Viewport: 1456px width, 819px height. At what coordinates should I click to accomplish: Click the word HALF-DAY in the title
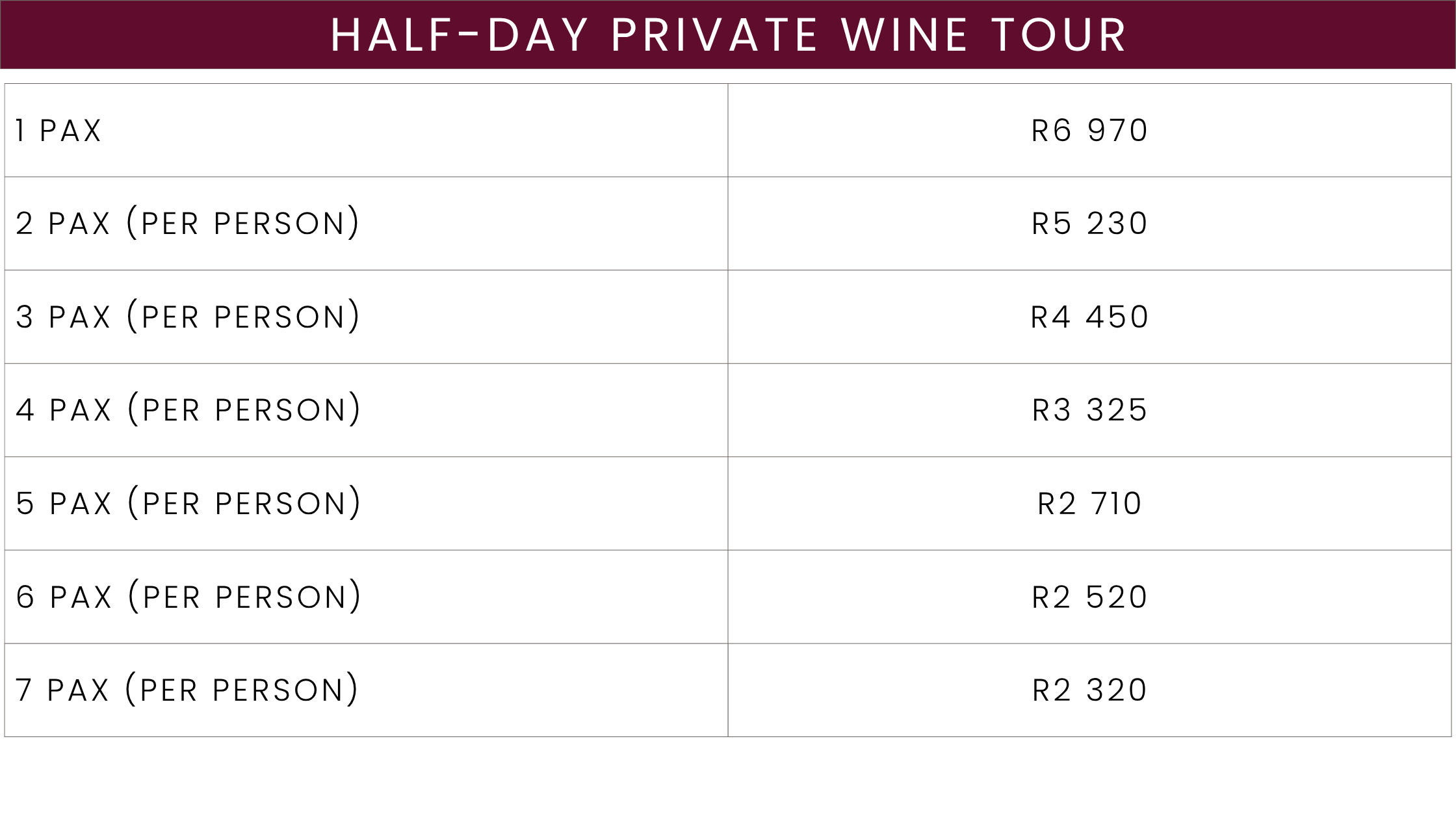click(460, 34)
